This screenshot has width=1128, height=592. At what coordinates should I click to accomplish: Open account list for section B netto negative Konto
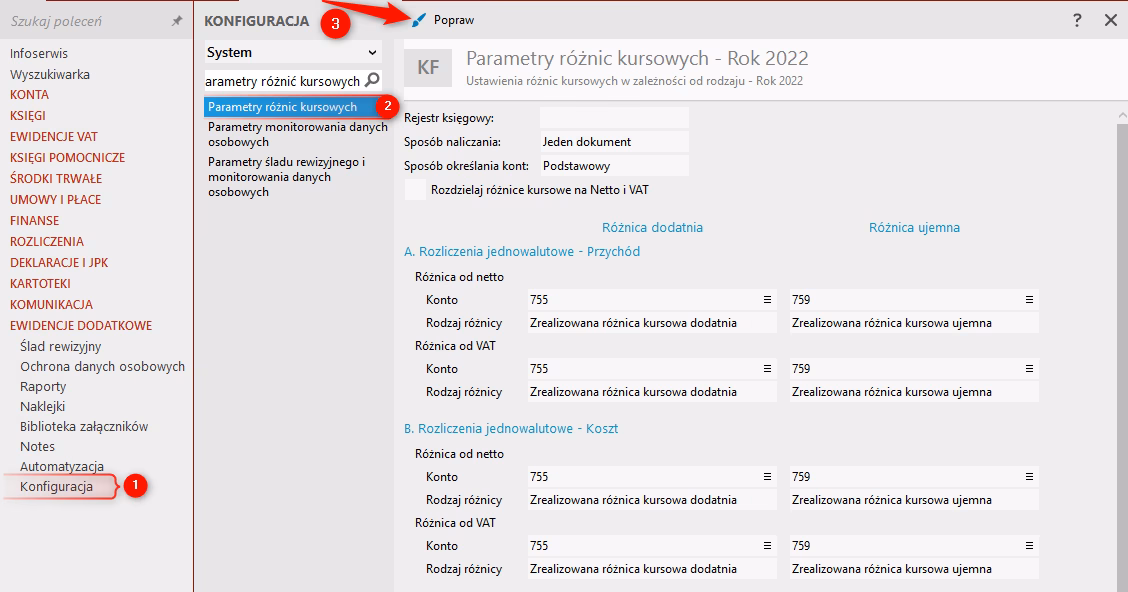tap(1028, 477)
